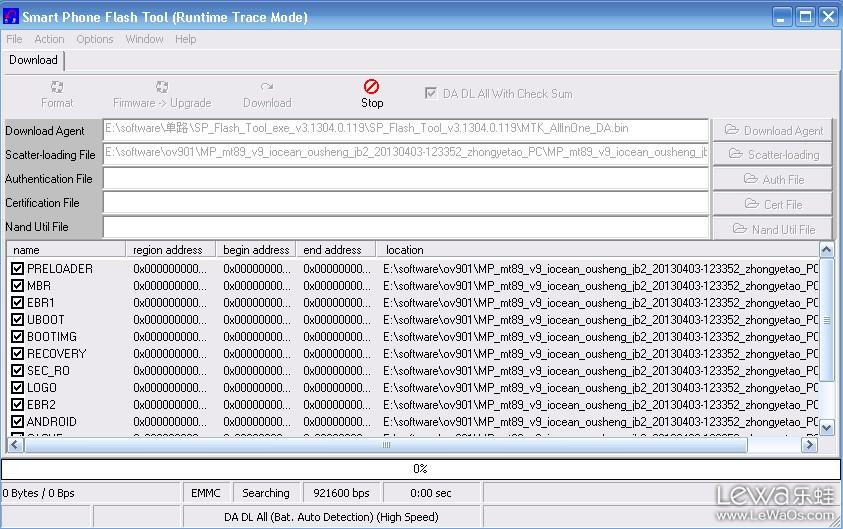This screenshot has height=529, width=843.
Task: Uncheck the PRELOADER partition checkbox
Action: (x=18, y=269)
